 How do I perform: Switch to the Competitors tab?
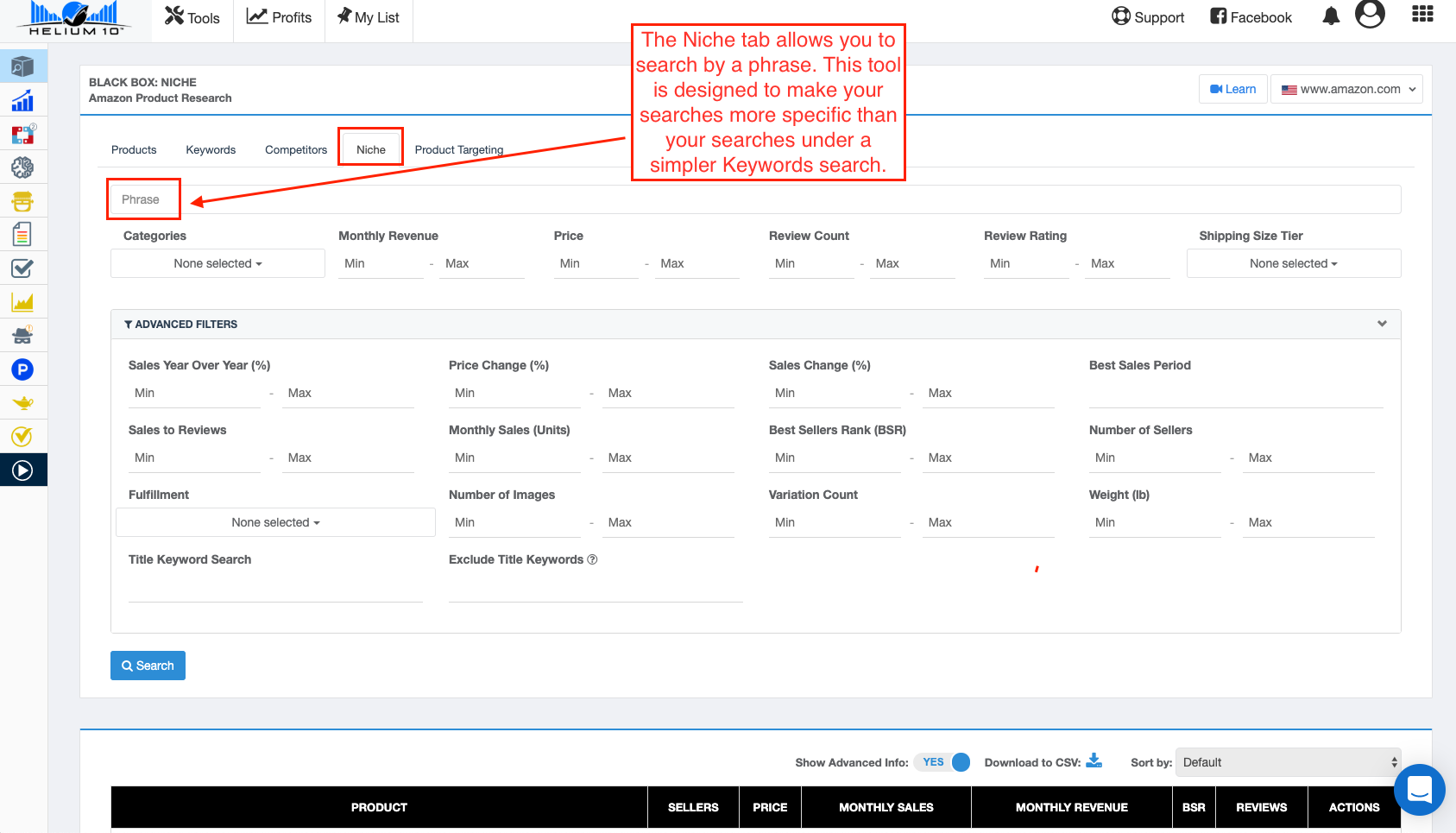[x=296, y=149]
